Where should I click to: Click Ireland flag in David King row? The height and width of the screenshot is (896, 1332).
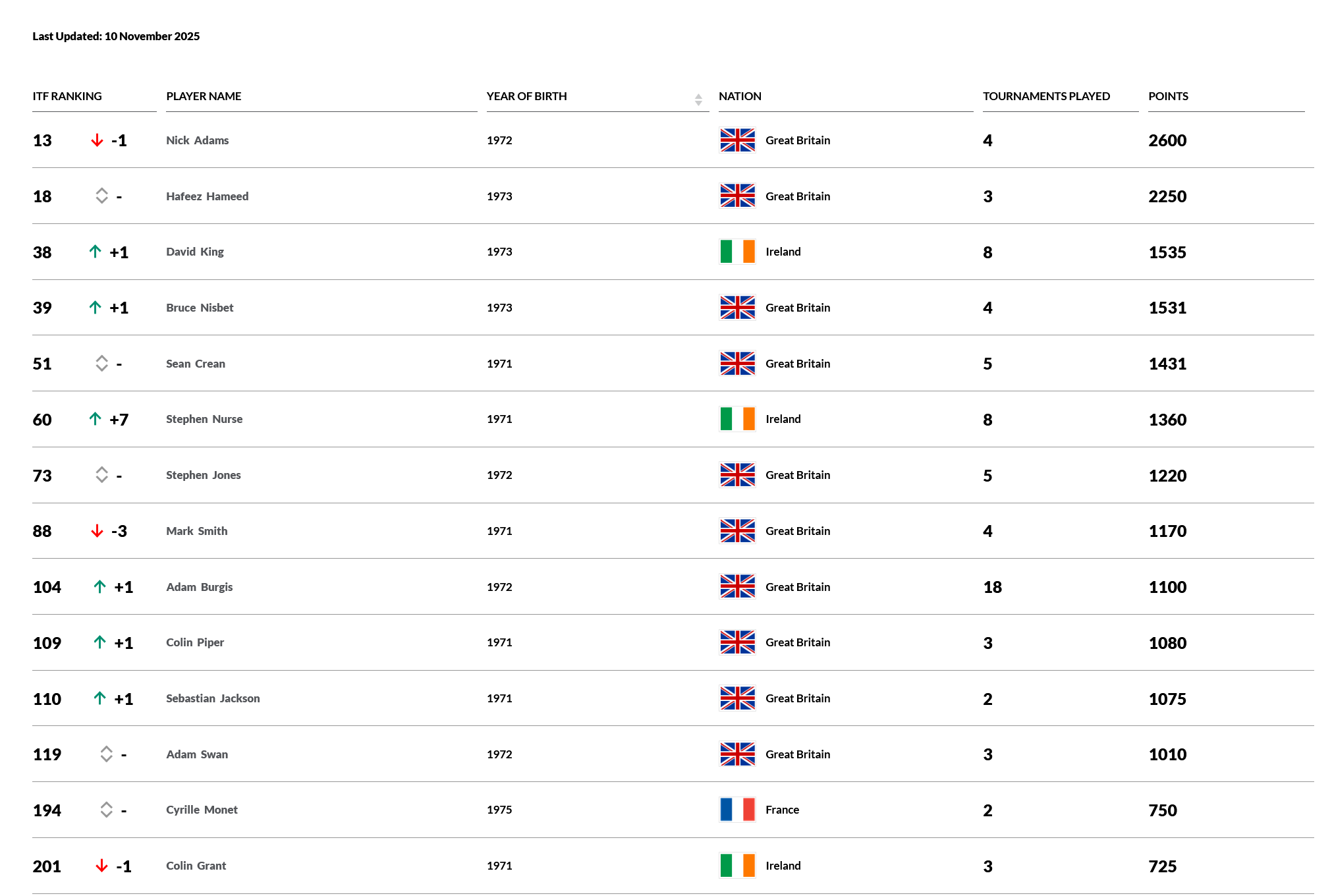[737, 252]
